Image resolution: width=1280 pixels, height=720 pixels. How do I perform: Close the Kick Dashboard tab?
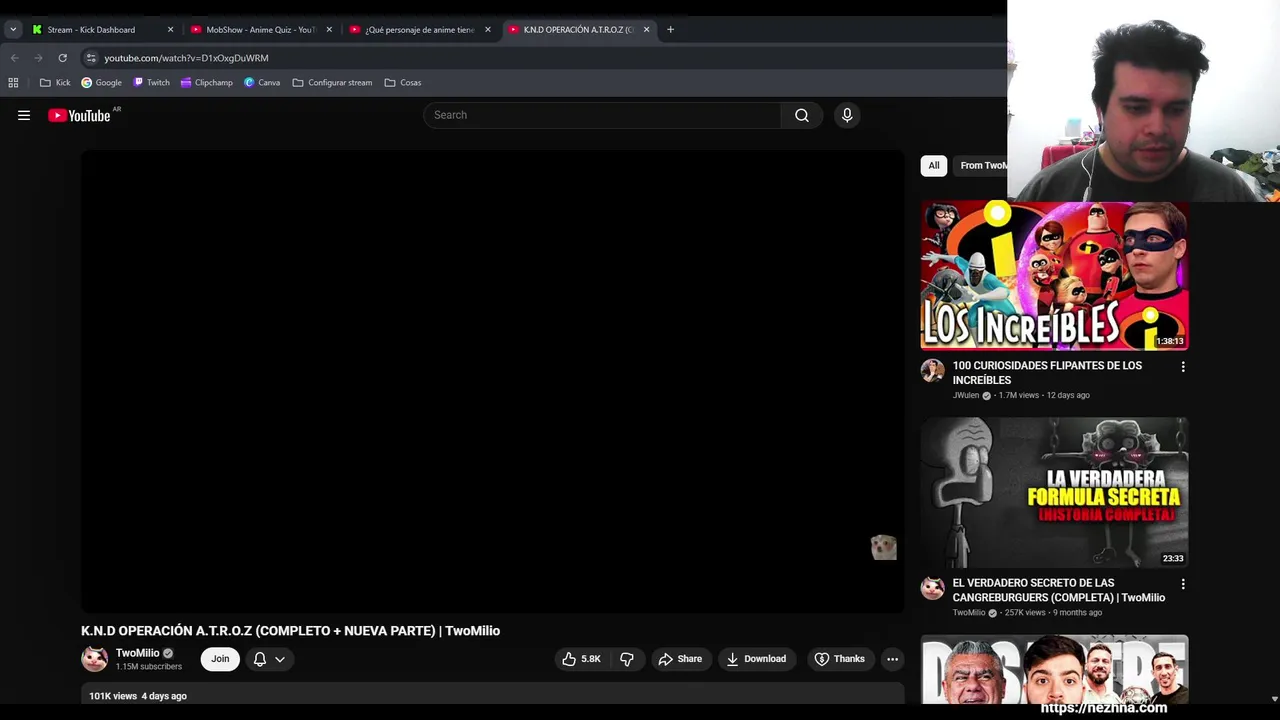pyautogui.click(x=170, y=30)
